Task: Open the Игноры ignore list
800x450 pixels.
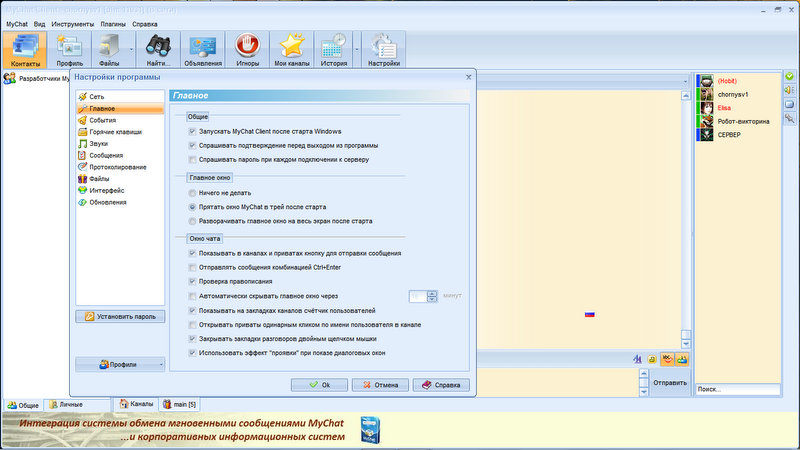Action: point(247,50)
